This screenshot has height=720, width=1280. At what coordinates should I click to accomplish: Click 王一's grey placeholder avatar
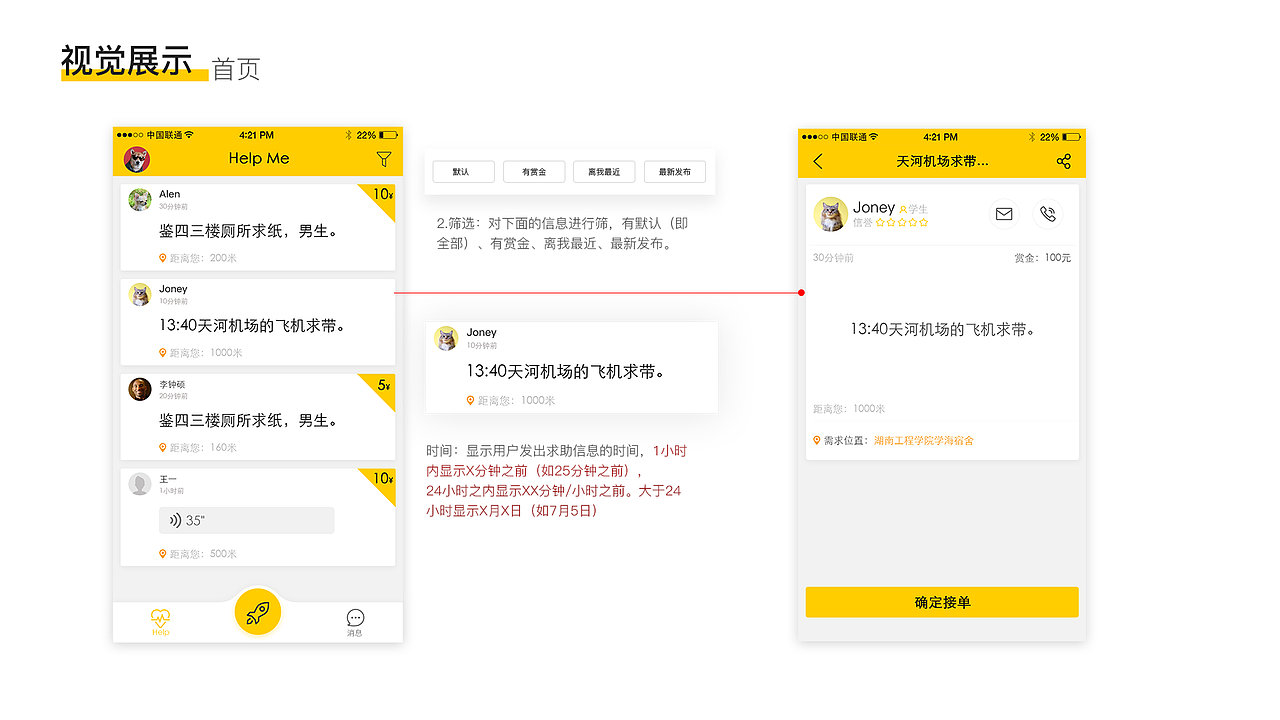coord(140,484)
